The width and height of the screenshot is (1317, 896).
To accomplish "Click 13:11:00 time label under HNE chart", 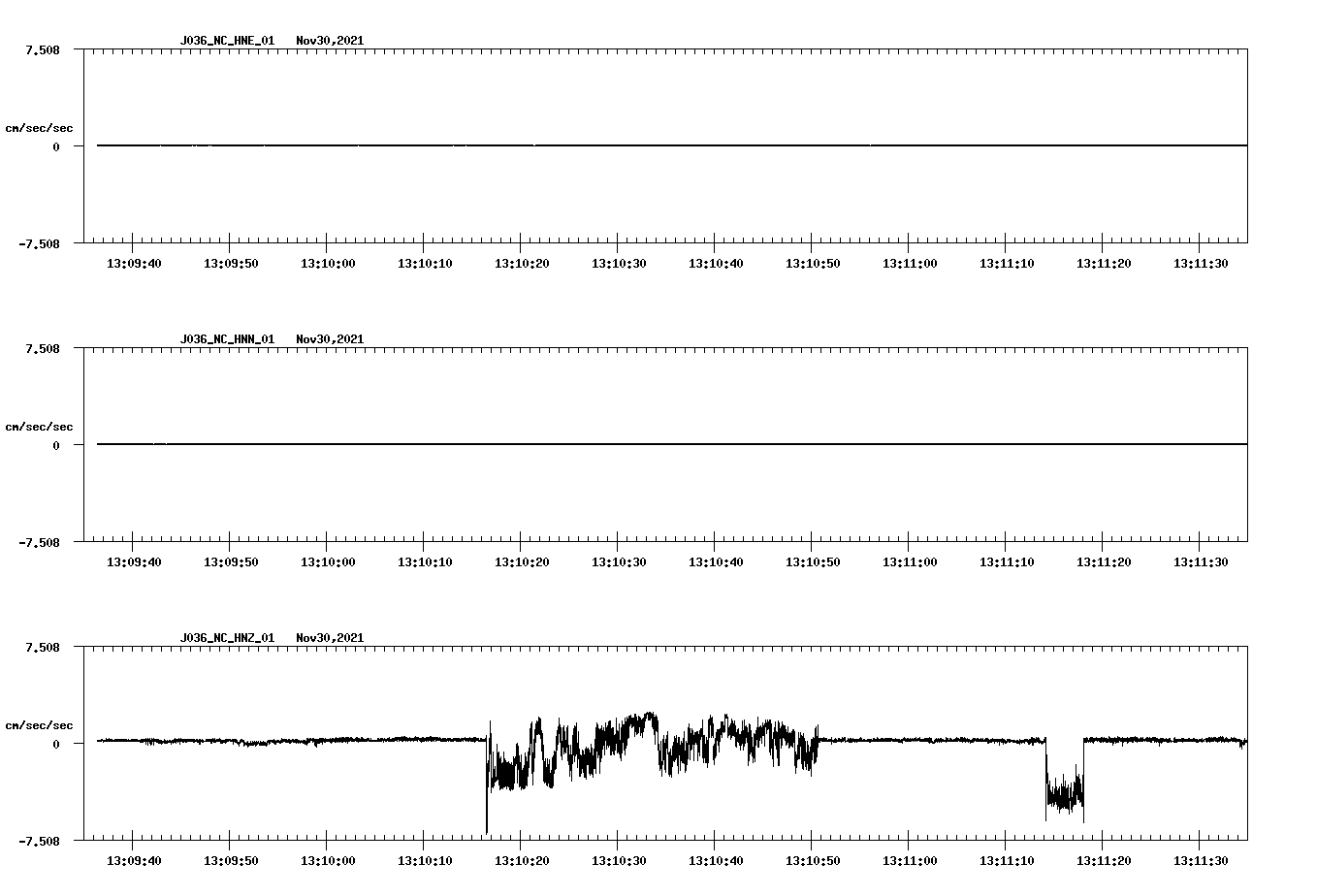I will 910,264.
